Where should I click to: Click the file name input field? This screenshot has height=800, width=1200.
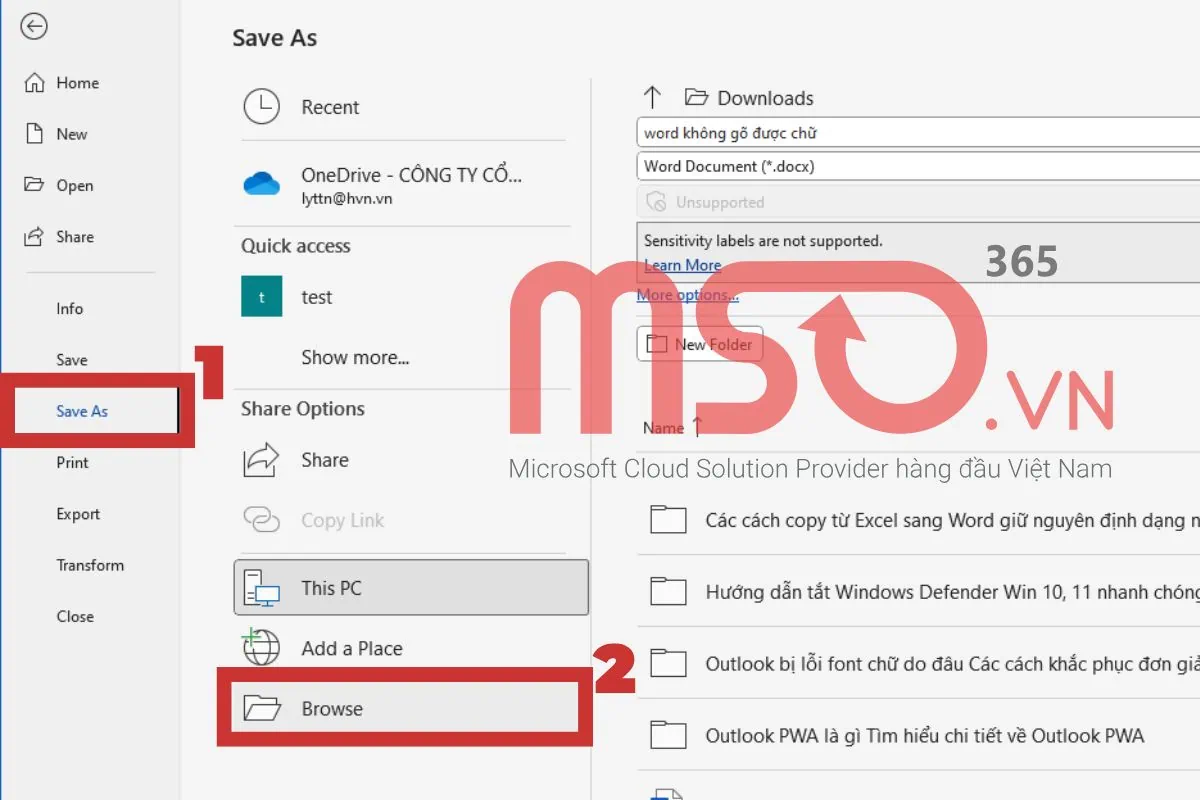click(x=915, y=133)
